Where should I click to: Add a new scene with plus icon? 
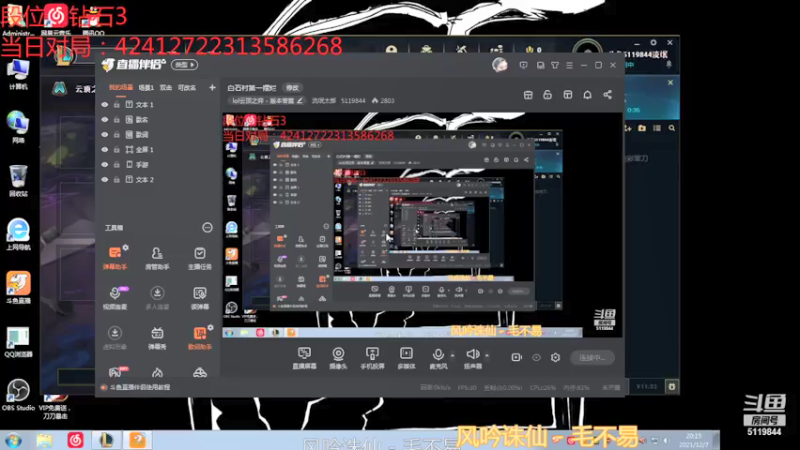(x=212, y=88)
